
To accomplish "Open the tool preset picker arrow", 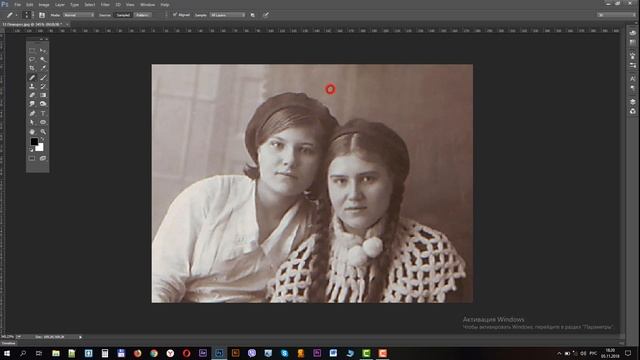I will click(x=16, y=15).
